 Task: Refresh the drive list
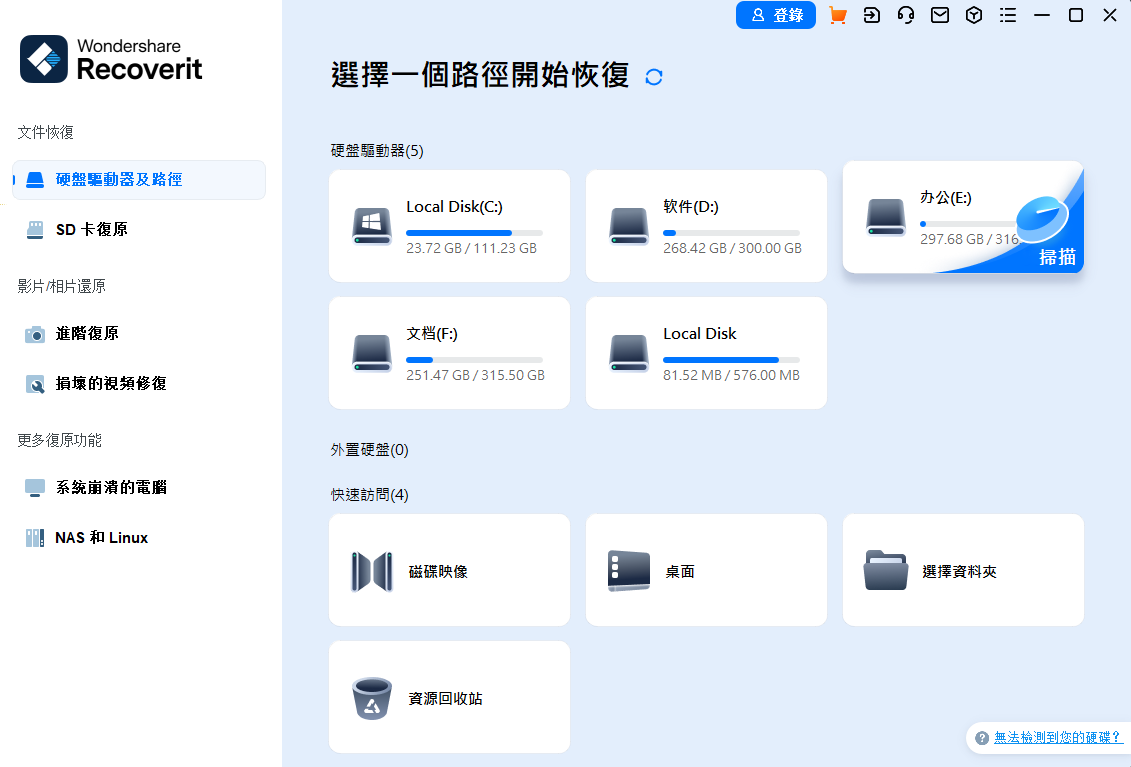coord(653,77)
